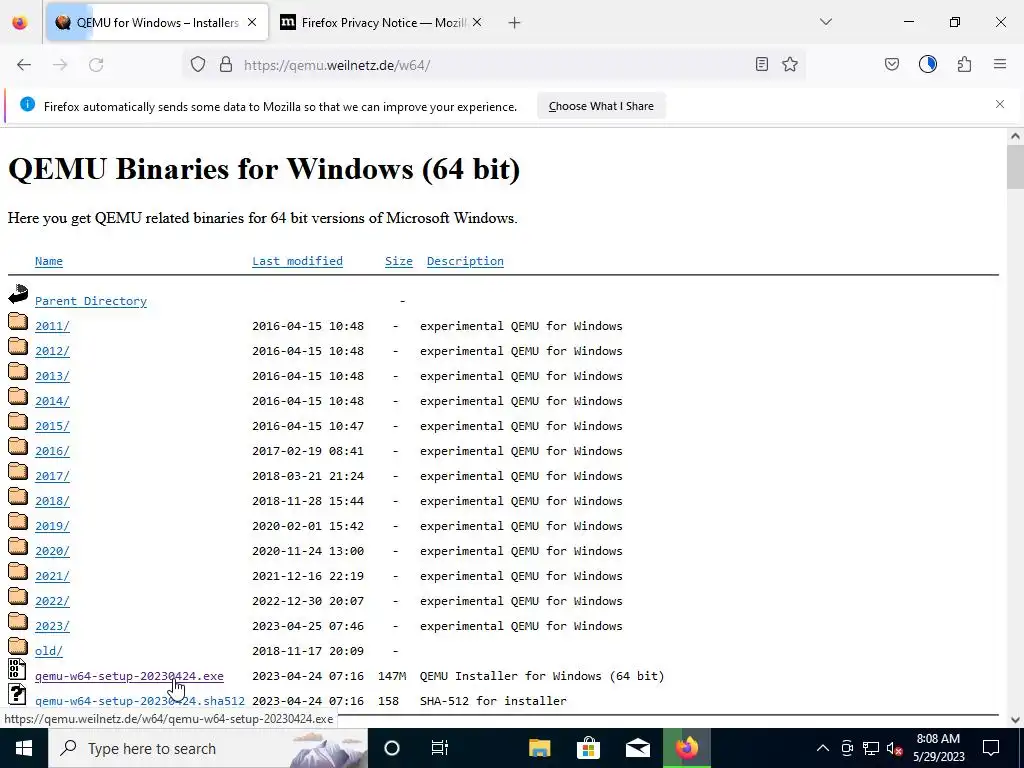This screenshot has width=1024, height=768.
Task: Download qemu-w64-setup-20230424.exe installer
Action: [x=129, y=676]
